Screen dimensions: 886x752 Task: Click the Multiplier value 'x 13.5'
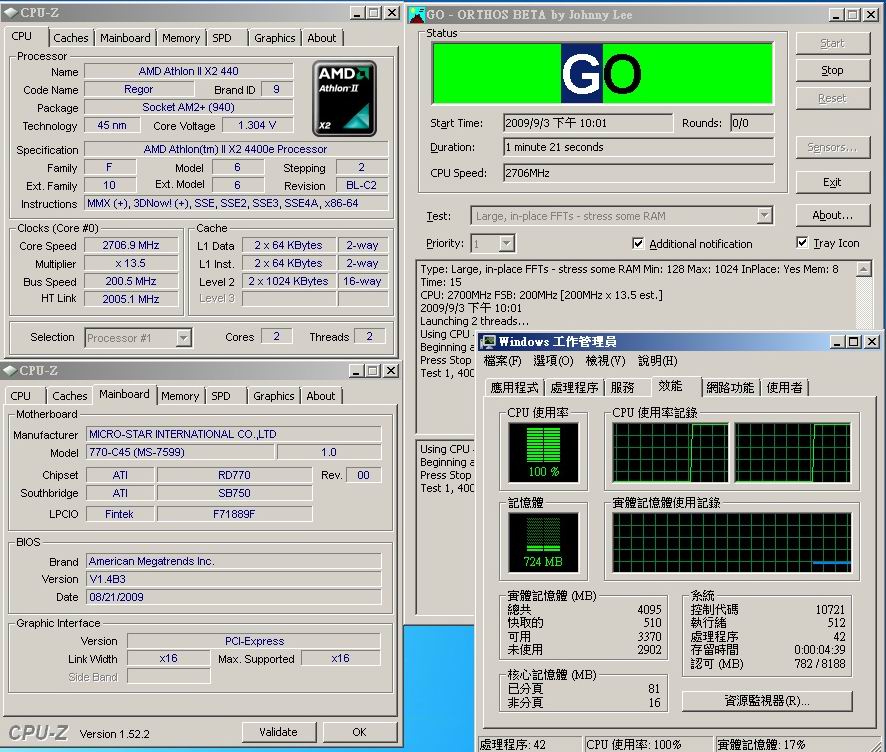131,263
